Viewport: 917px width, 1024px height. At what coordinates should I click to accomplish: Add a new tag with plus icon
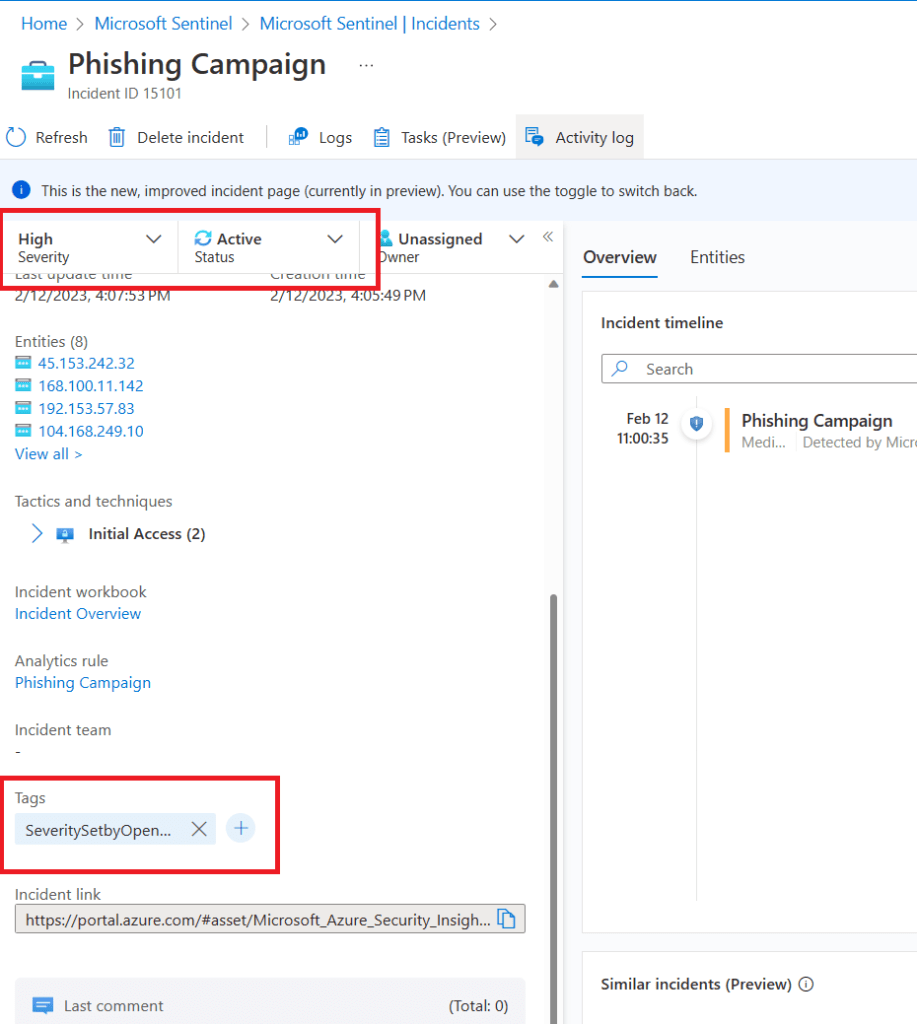(240, 828)
